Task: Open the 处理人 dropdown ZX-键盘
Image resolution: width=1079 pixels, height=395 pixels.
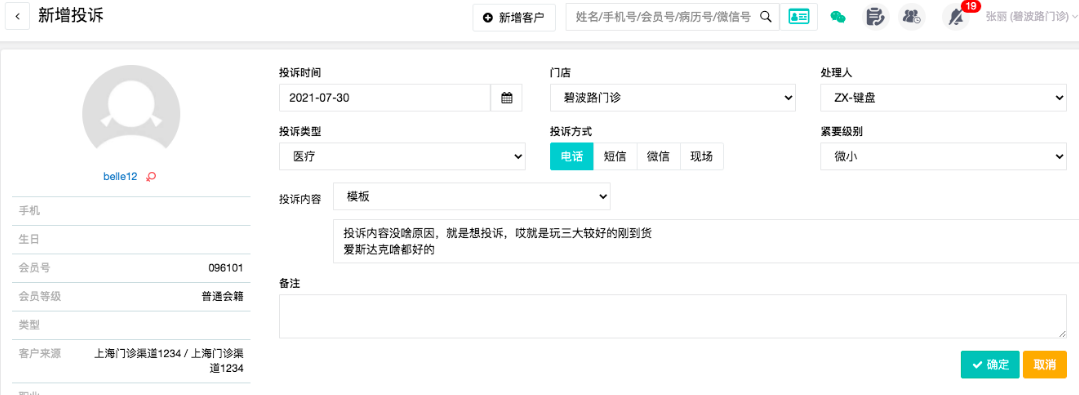Action: [x=943, y=98]
